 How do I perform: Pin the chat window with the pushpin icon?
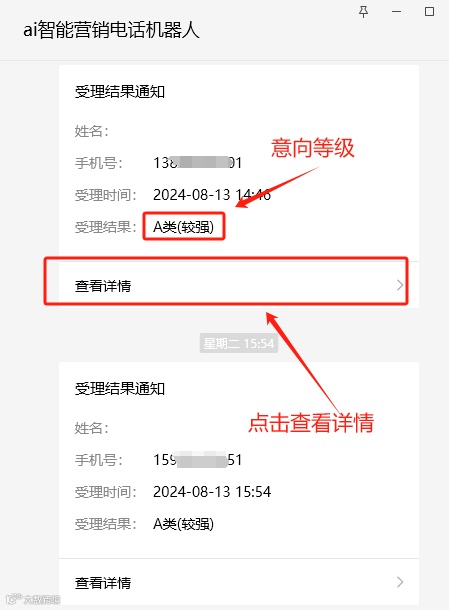pyautogui.click(x=363, y=12)
